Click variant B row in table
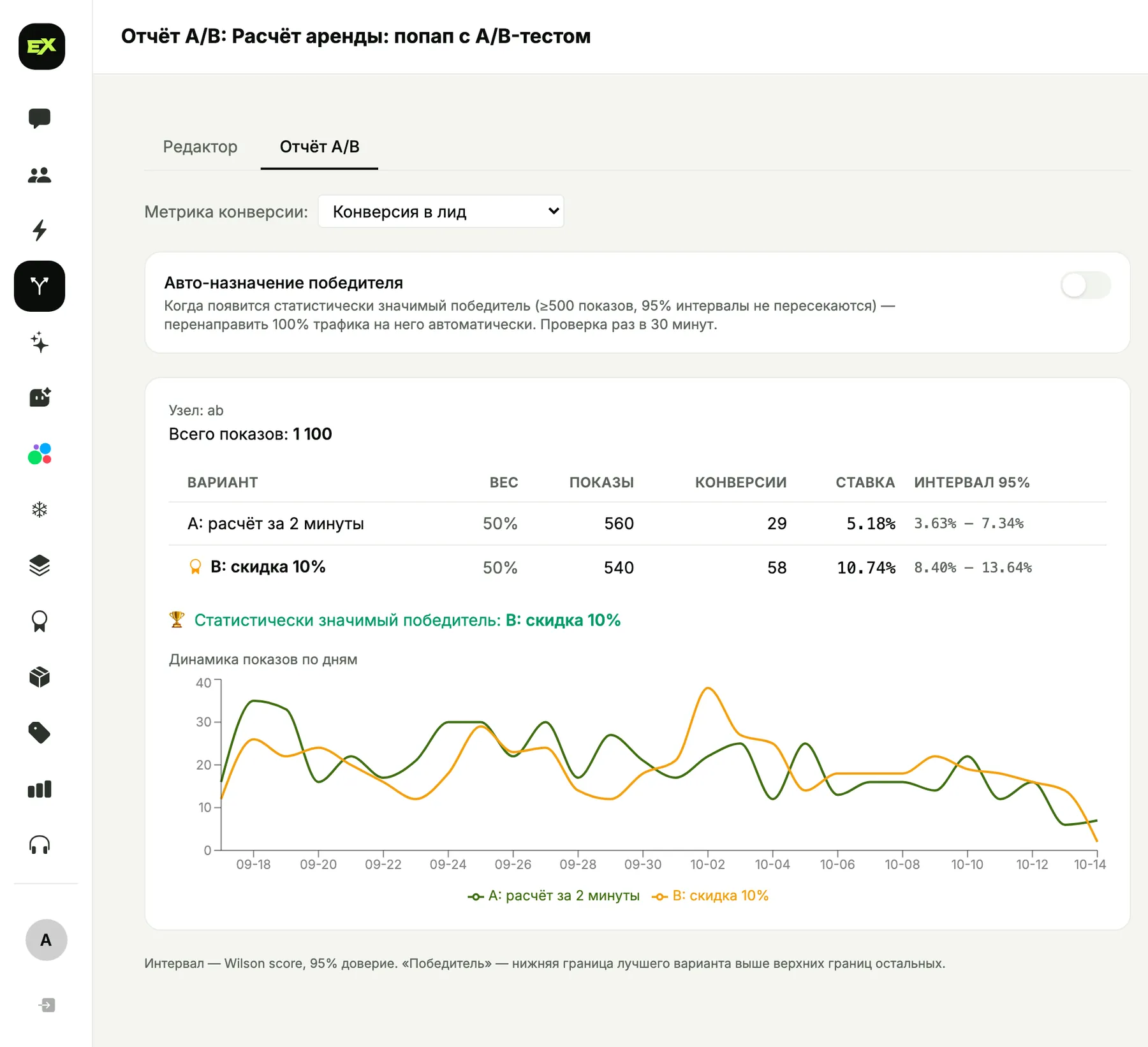Viewport: 1148px width, 1047px height. 637,567
